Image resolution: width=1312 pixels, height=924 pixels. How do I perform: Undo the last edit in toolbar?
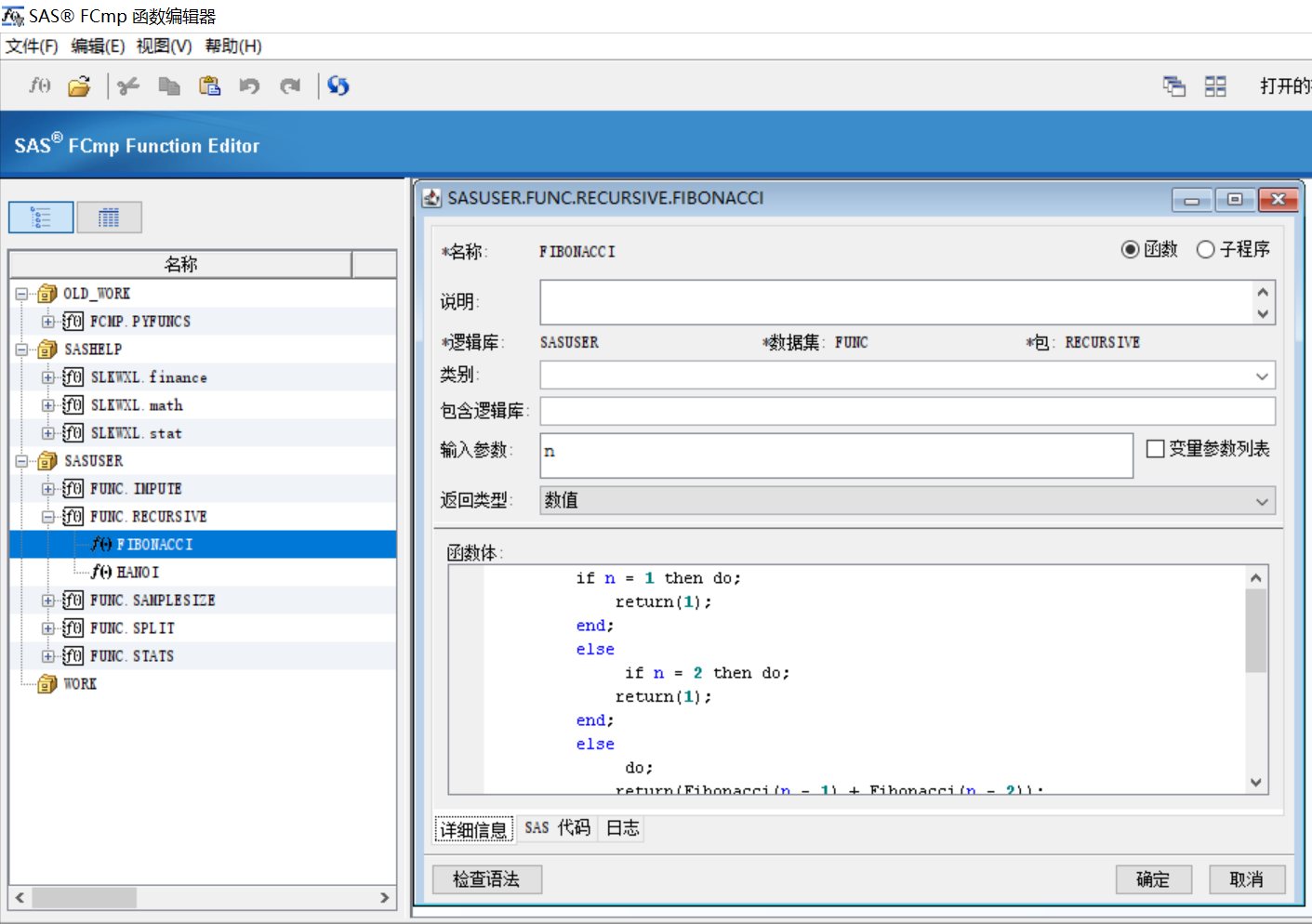[x=249, y=86]
